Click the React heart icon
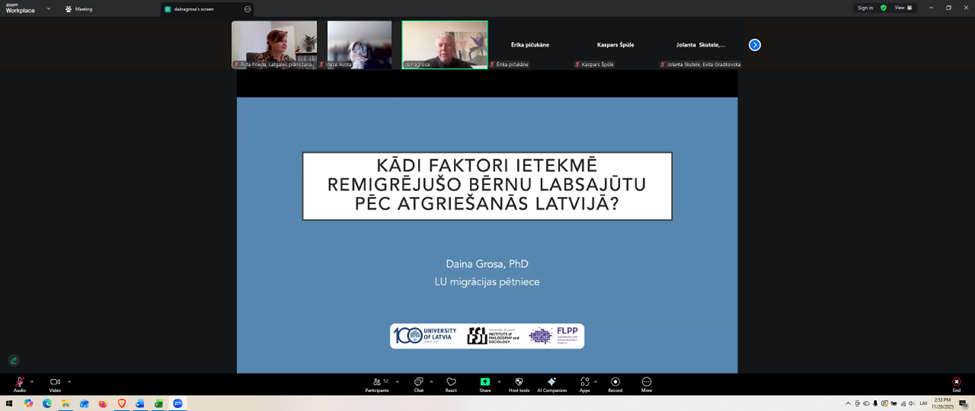The height and width of the screenshot is (411, 975). click(451, 383)
